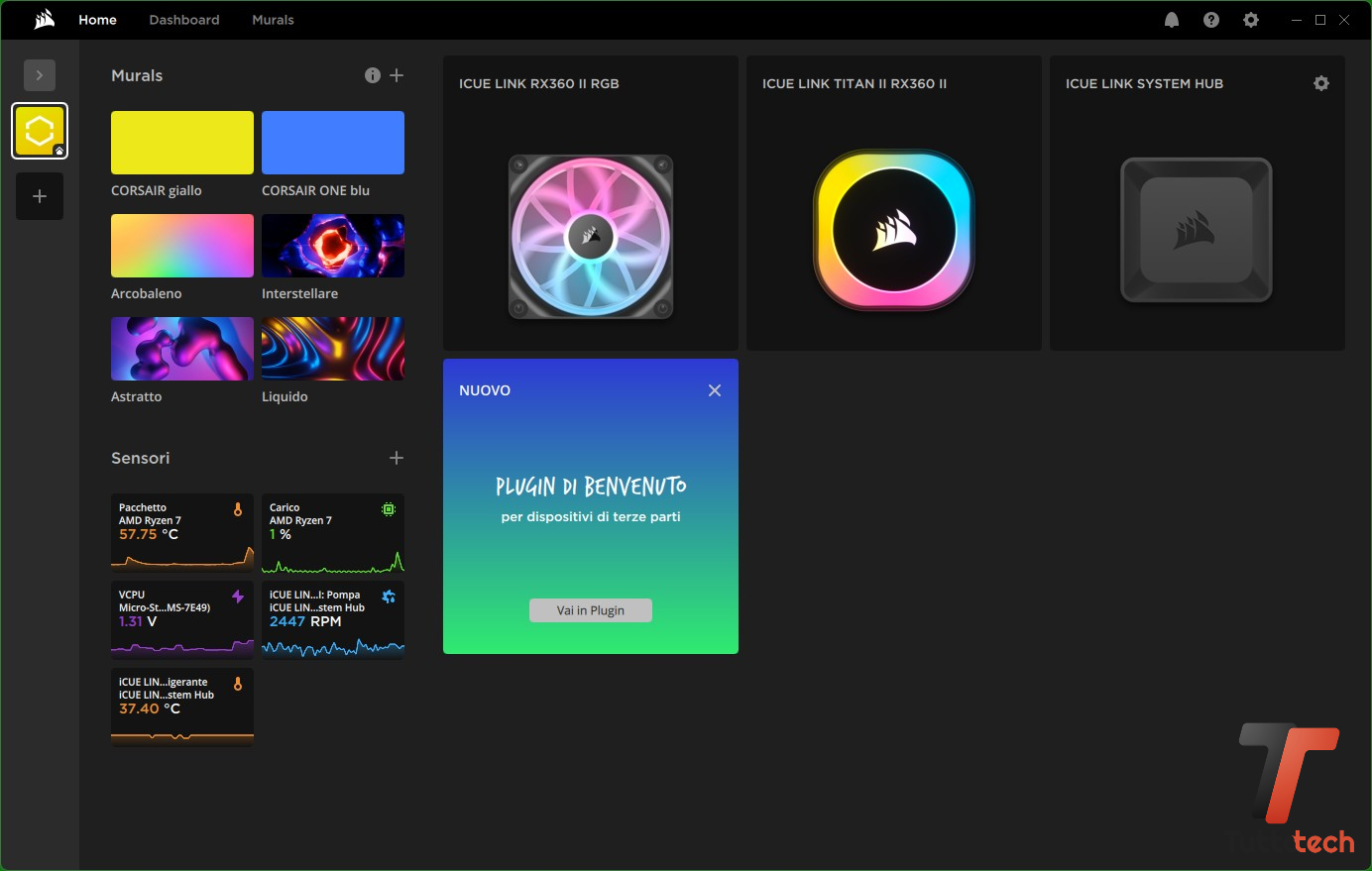This screenshot has width=1372, height=871.
Task: Apply the Arcobaleno rainbow gradient swatch
Action: click(x=182, y=246)
